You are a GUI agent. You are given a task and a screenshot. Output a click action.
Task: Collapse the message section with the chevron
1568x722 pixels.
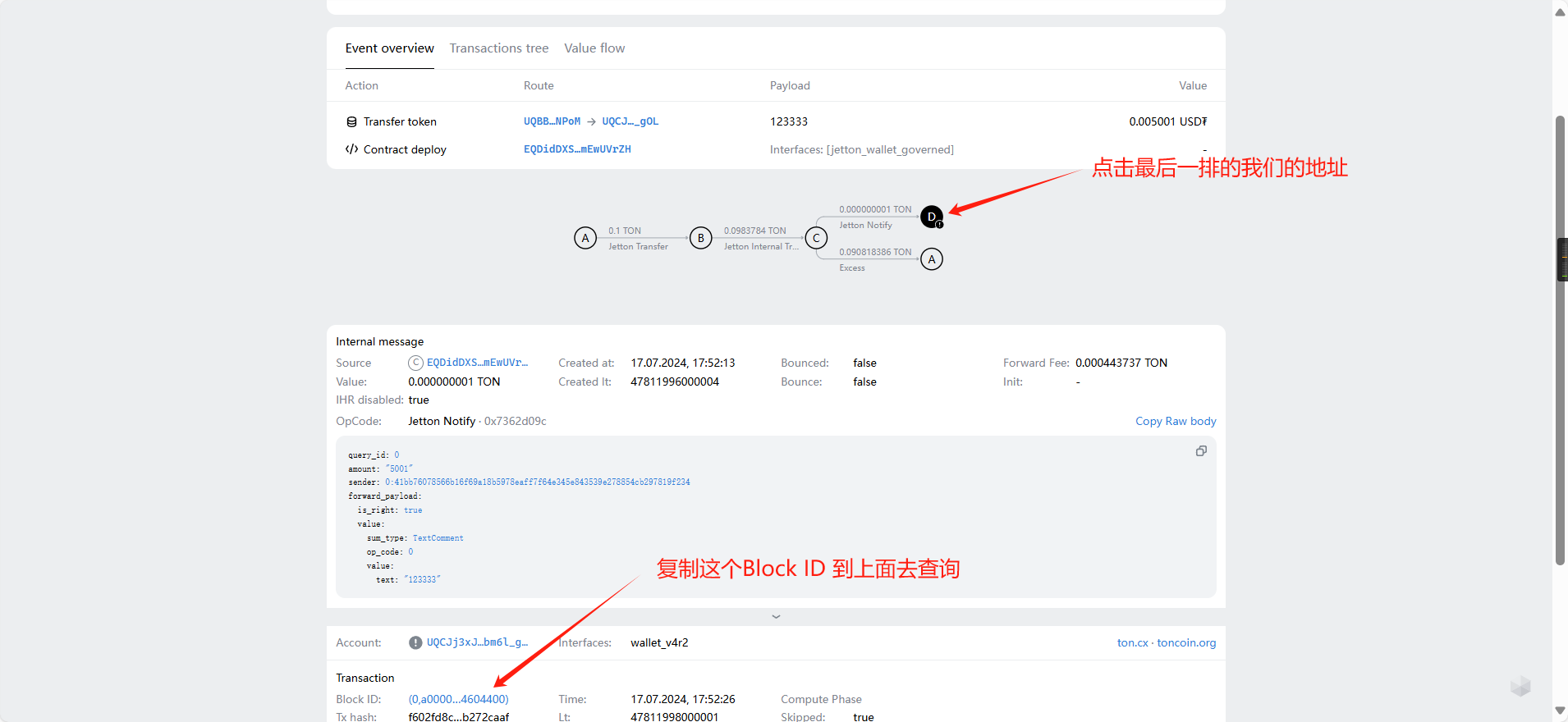[776, 616]
